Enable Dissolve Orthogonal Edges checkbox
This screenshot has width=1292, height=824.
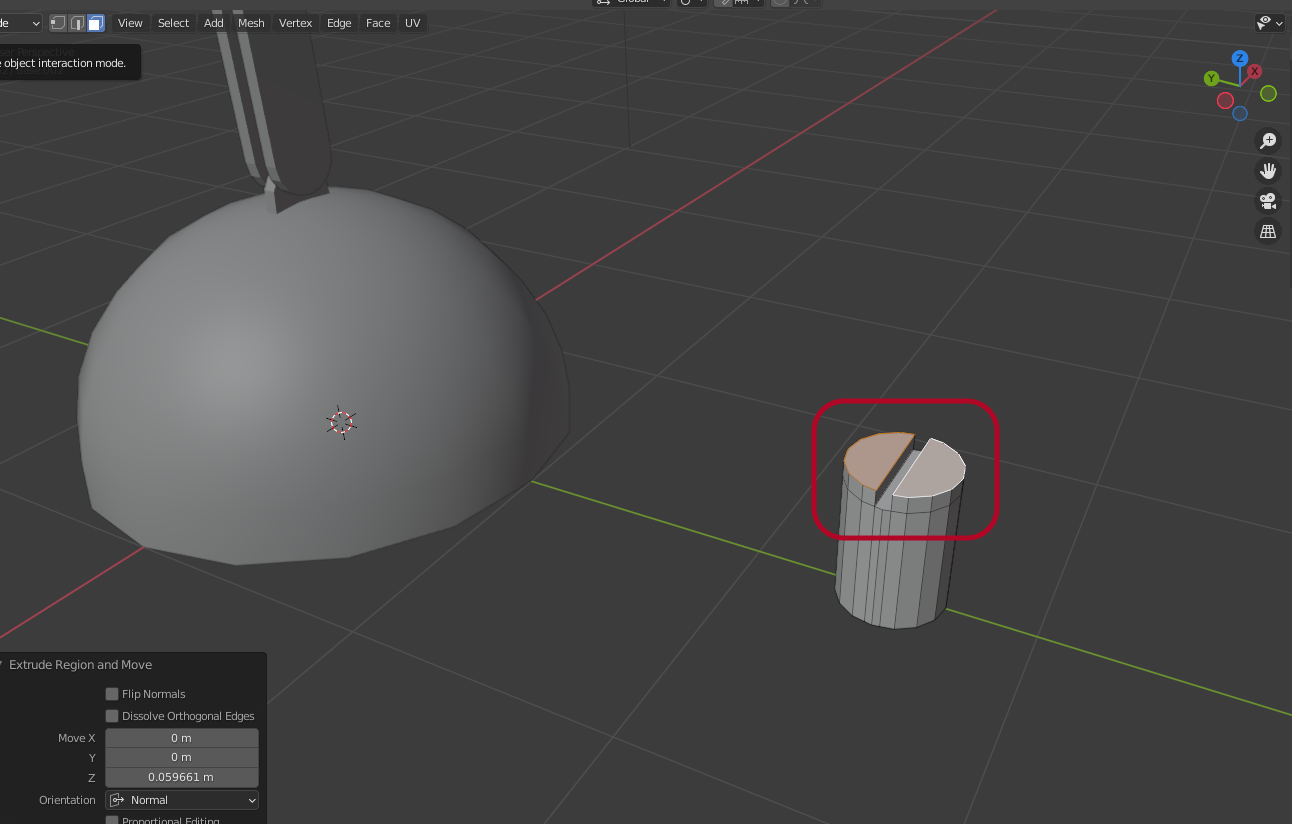click(x=112, y=716)
